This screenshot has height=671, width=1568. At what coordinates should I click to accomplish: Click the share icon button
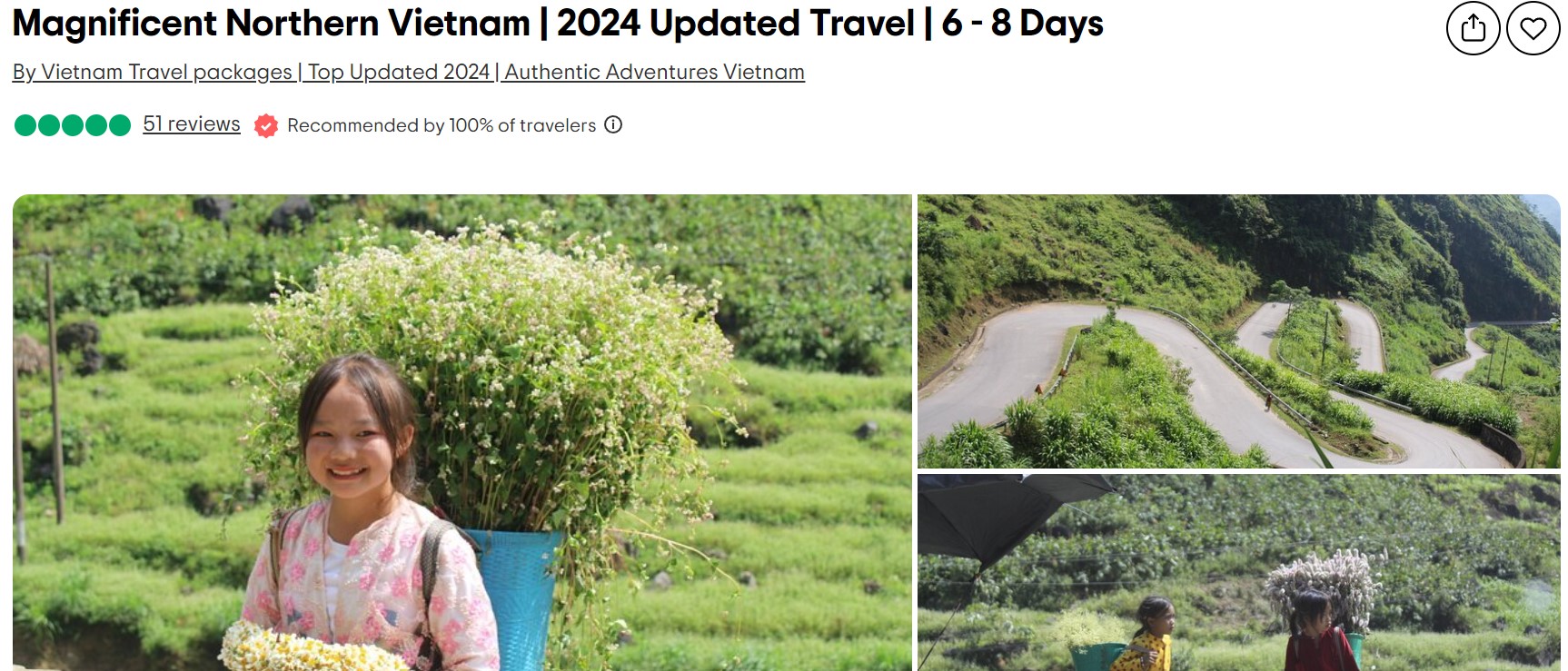click(1473, 28)
